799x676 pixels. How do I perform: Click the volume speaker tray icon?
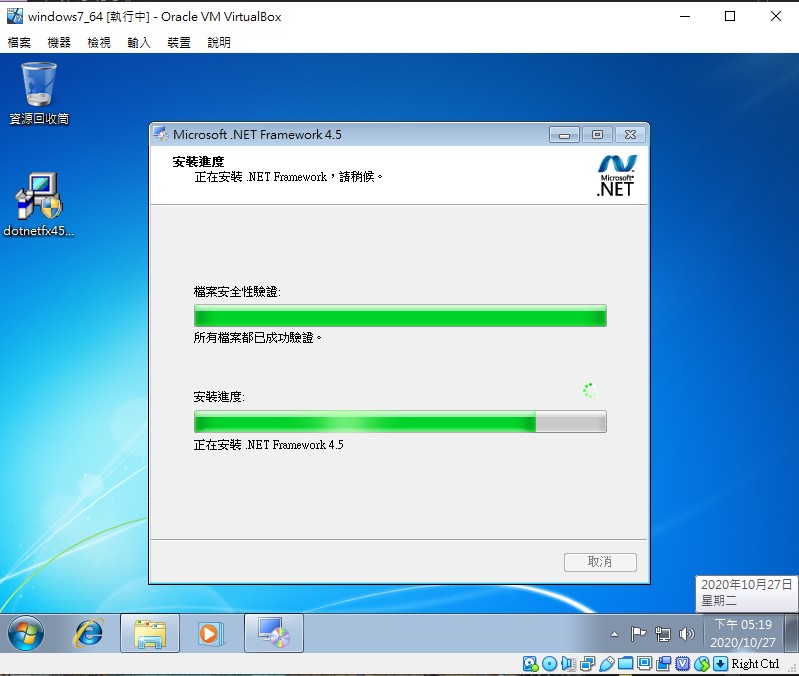(x=686, y=634)
